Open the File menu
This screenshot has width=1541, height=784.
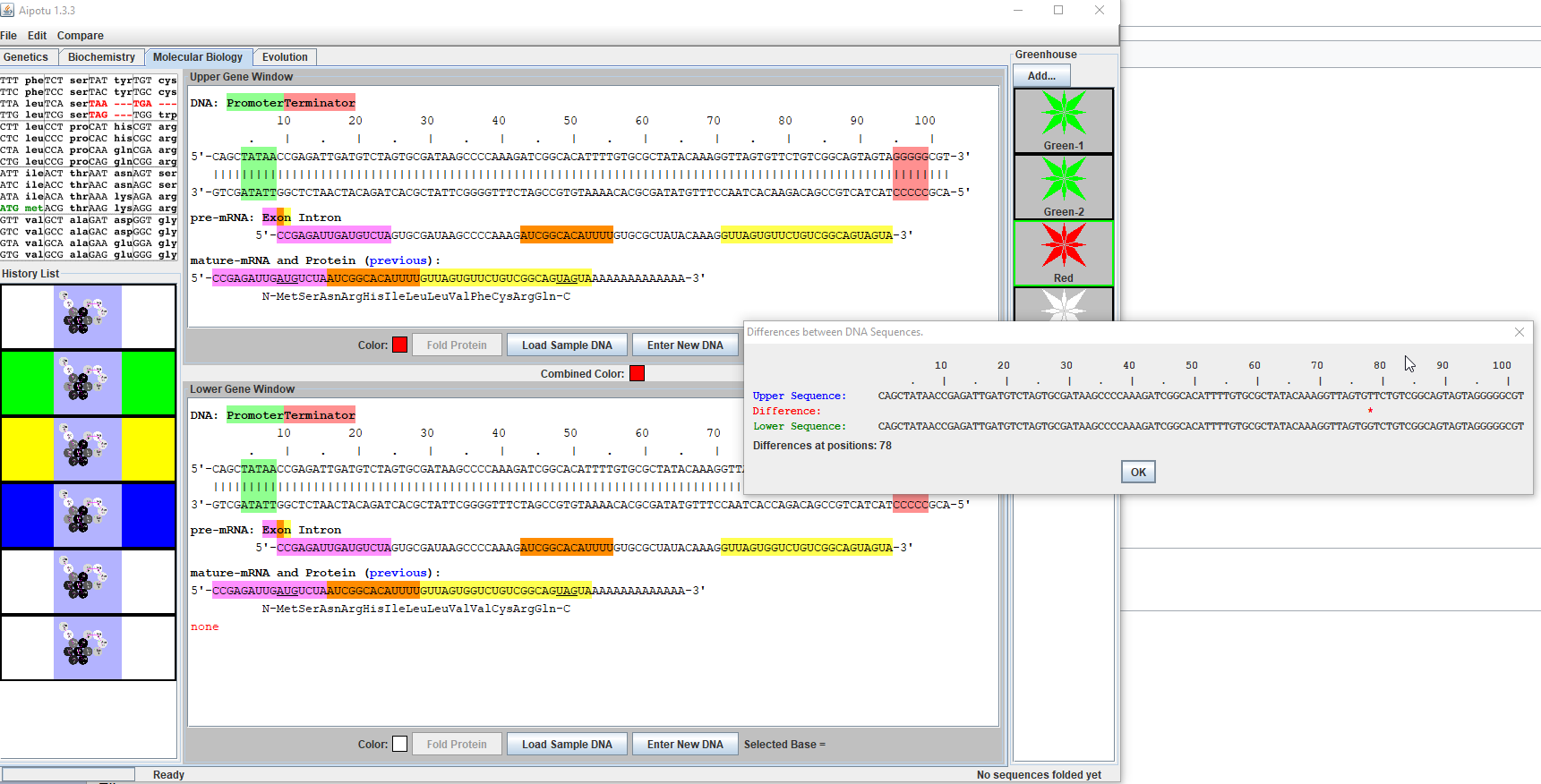point(9,36)
